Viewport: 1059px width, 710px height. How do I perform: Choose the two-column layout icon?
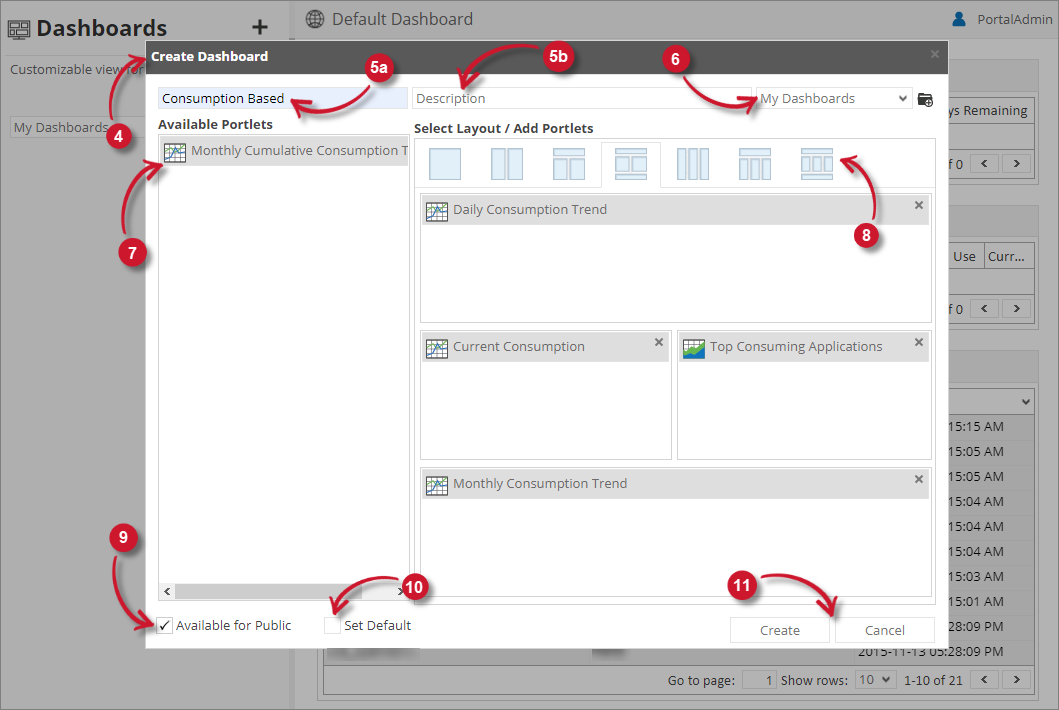tap(507, 163)
